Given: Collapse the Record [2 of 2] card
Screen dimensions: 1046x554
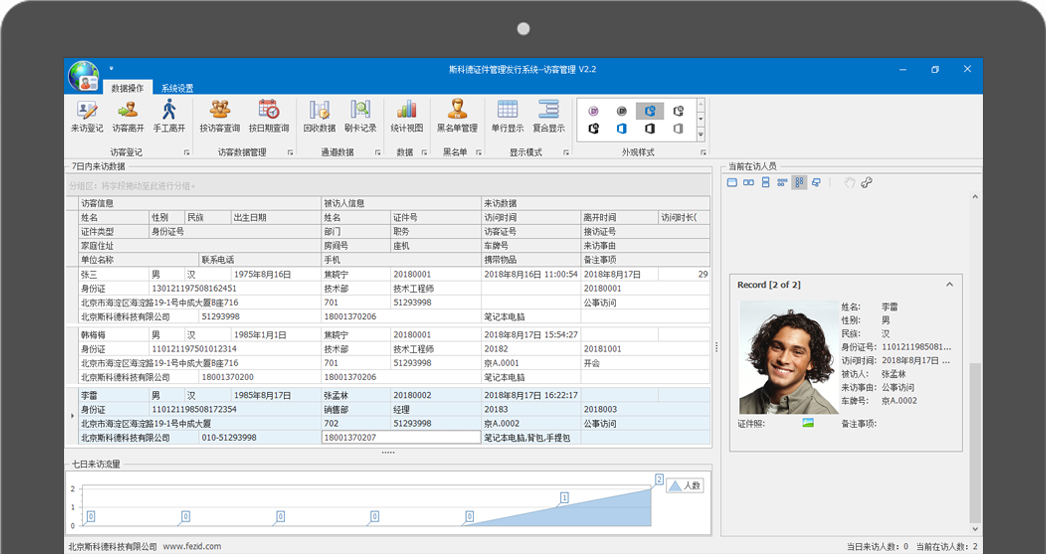Looking at the screenshot, I should (x=949, y=284).
